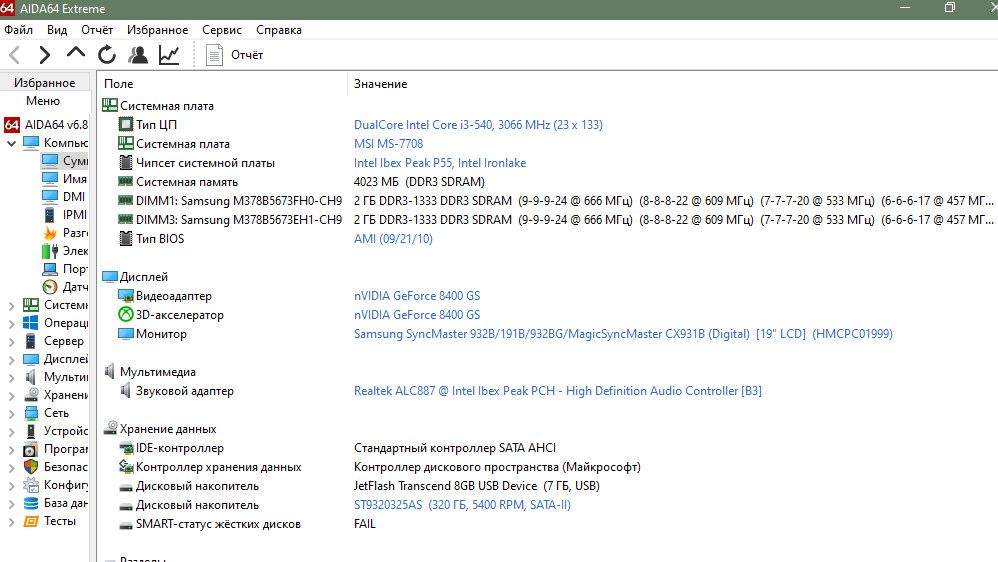Expand the Операционная система node arrow
This screenshot has width=998, height=562.
tap(11, 323)
